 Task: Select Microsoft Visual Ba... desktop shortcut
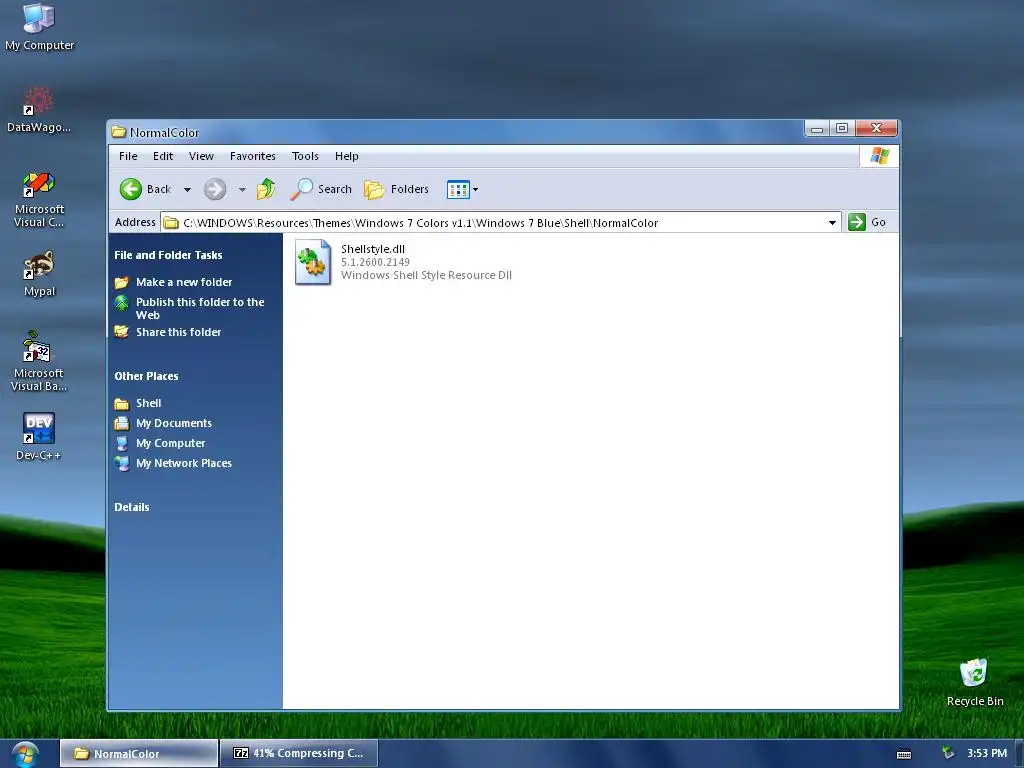39,361
